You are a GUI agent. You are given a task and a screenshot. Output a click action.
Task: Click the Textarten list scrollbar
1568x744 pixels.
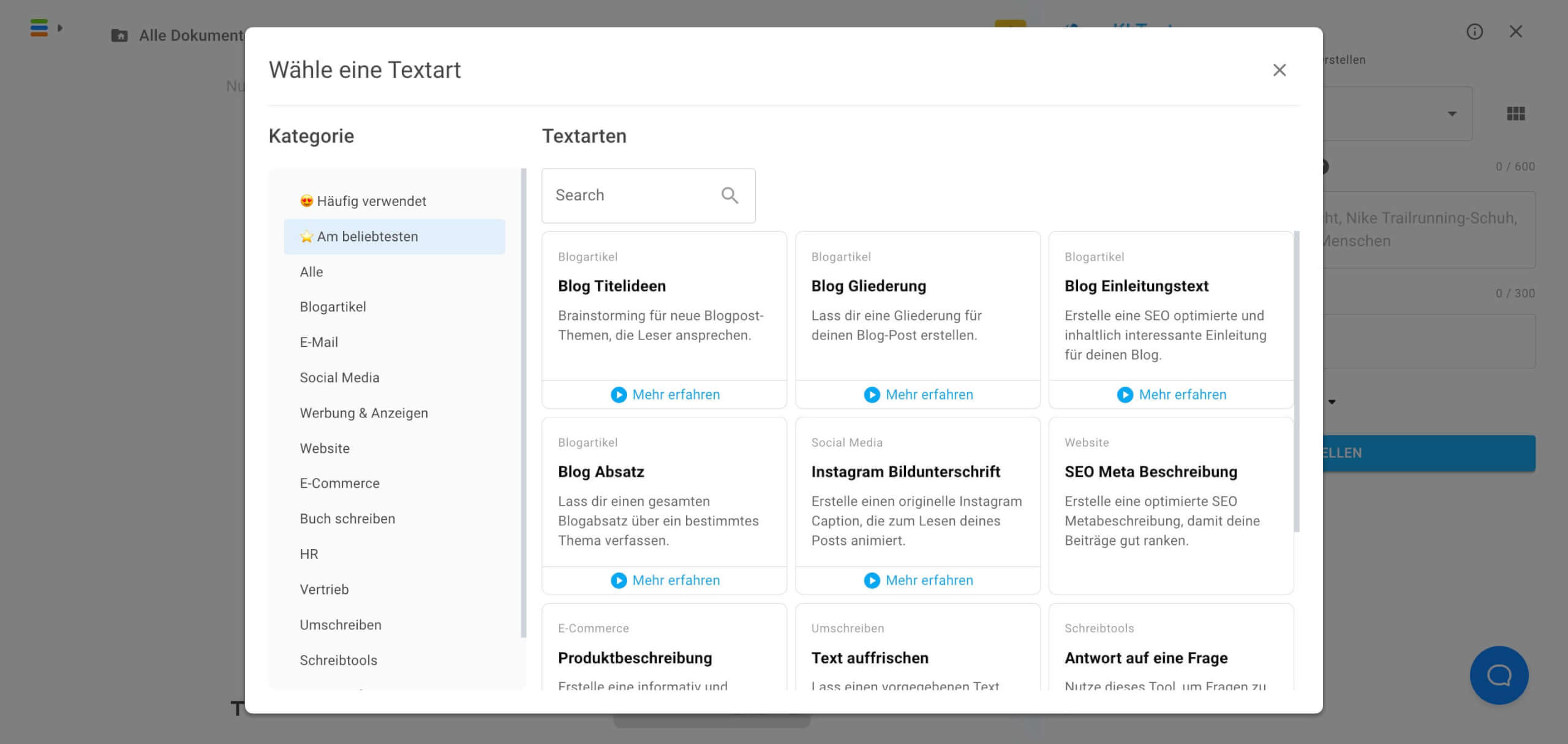click(1297, 381)
